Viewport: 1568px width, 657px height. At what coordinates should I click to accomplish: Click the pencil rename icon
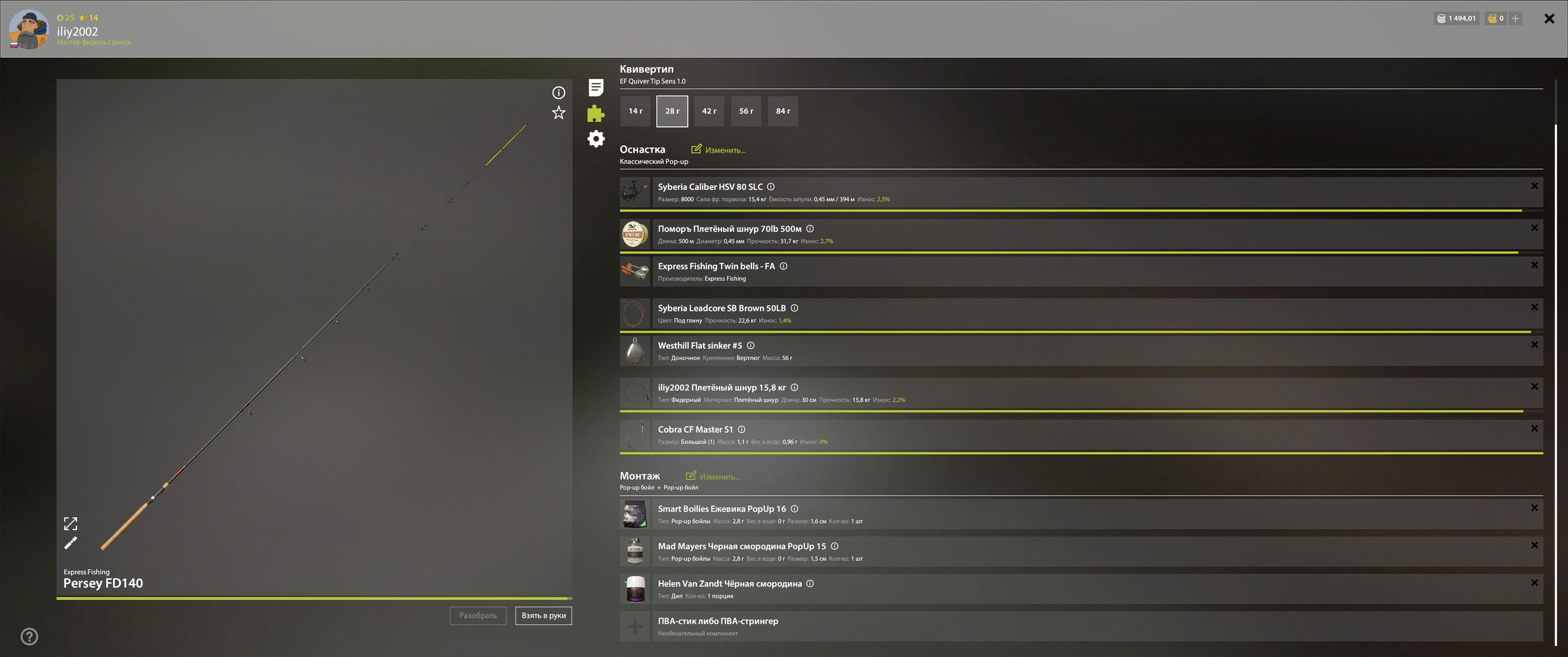(x=70, y=543)
